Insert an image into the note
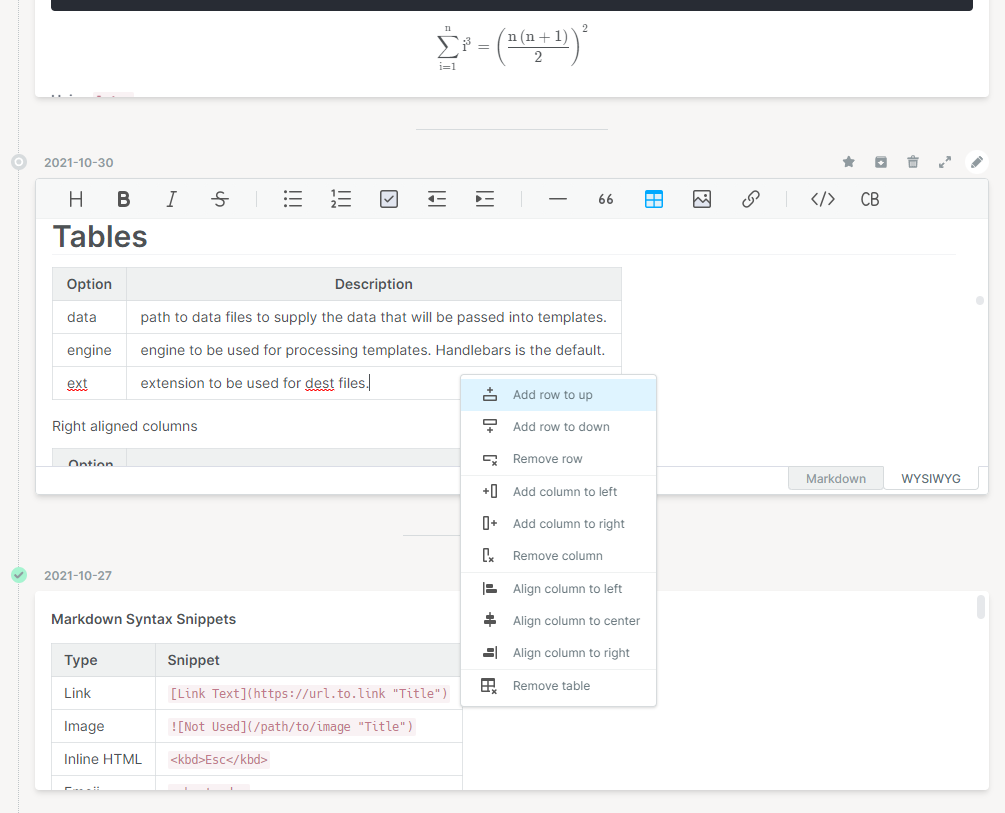Viewport: 1005px width, 813px height. (702, 199)
